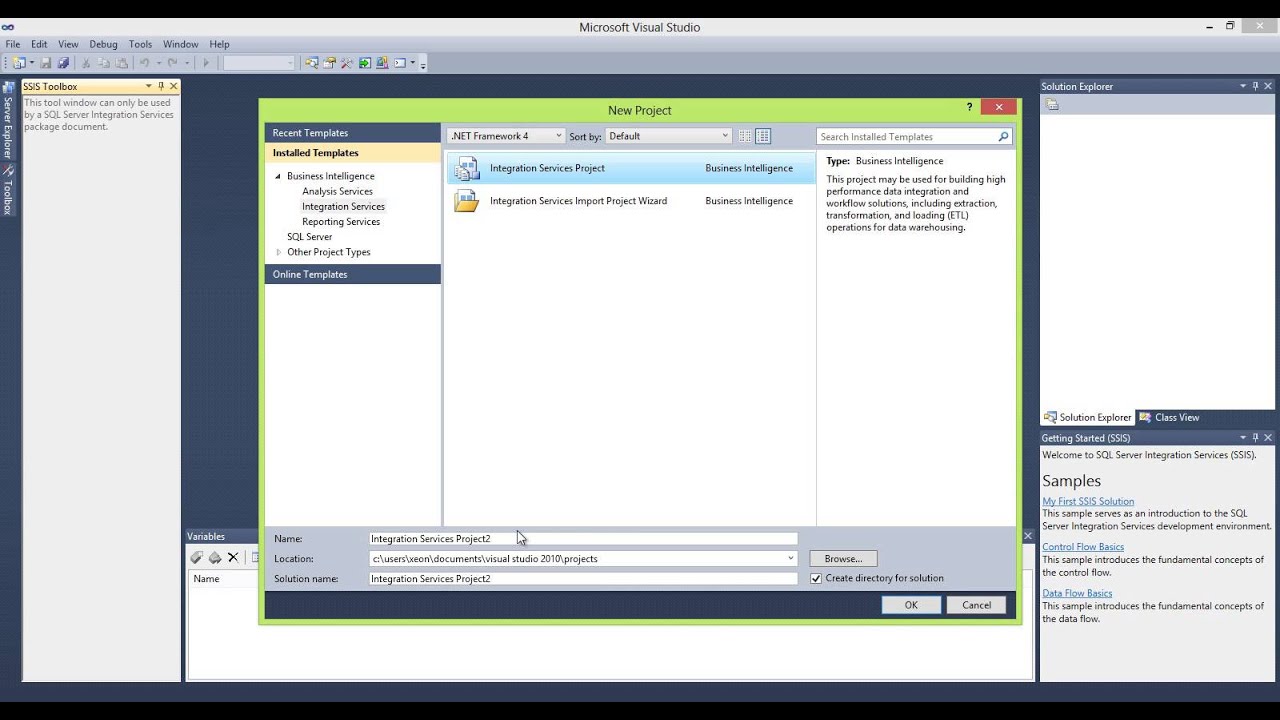Image resolution: width=1280 pixels, height=720 pixels.
Task: Click the Add Variable icon in Variables pane
Action: 196,557
